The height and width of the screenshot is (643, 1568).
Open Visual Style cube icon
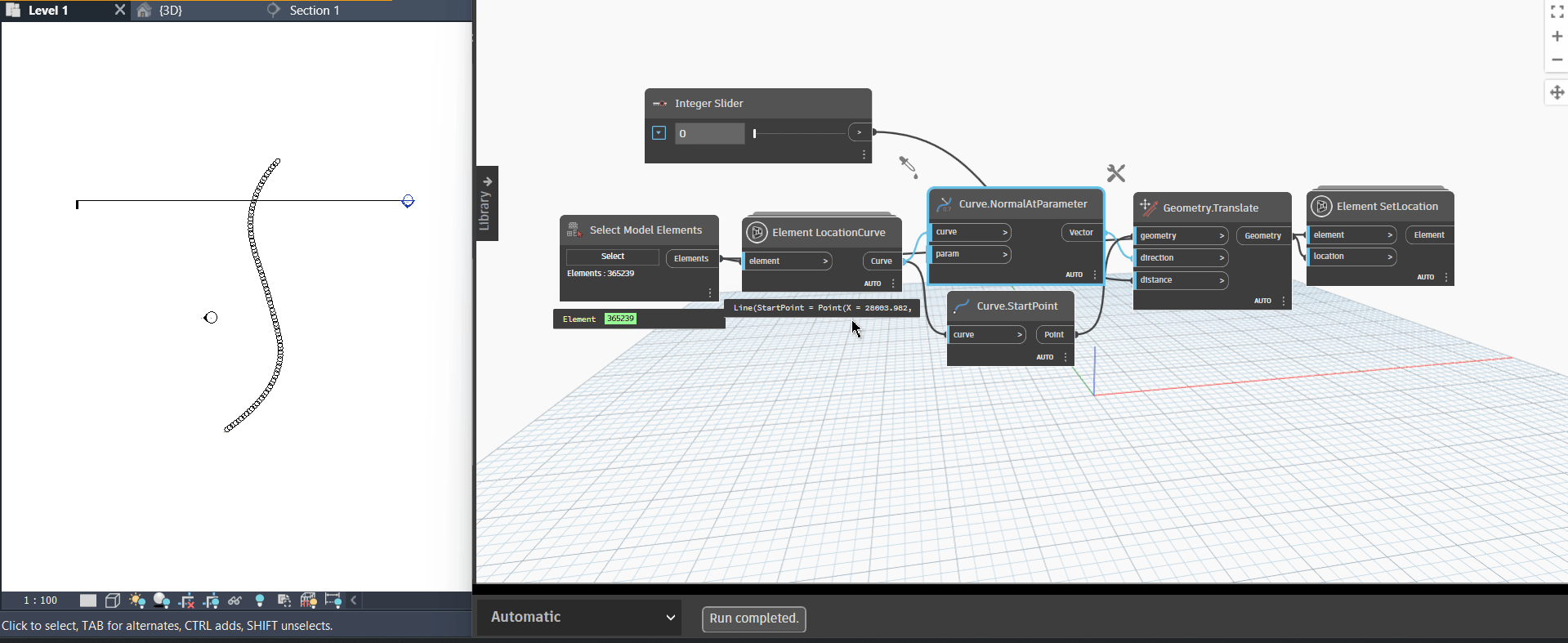(113, 601)
